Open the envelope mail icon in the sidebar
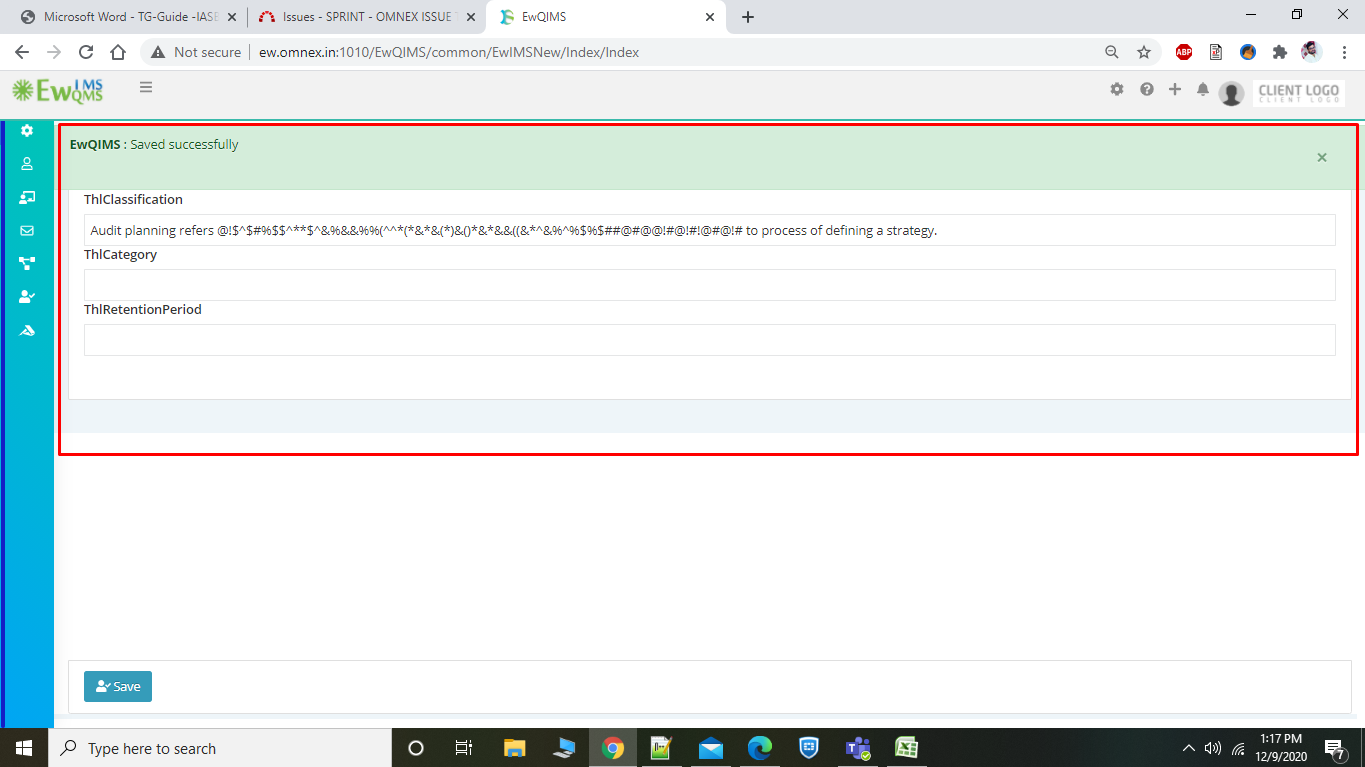This screenshot has height=767, width=1365. (27, 230)
